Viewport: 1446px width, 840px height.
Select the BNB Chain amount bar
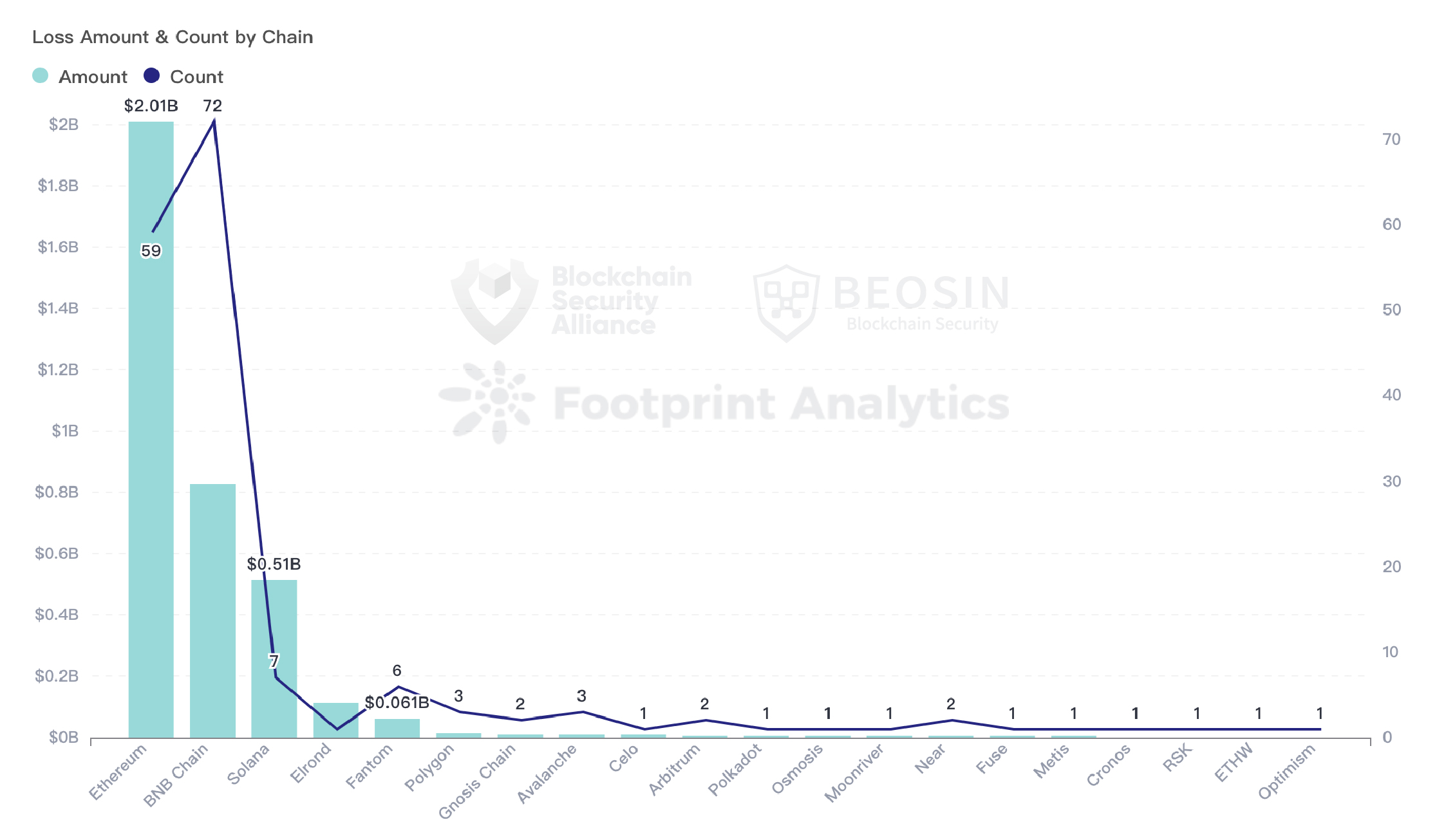tap(212, 611)
